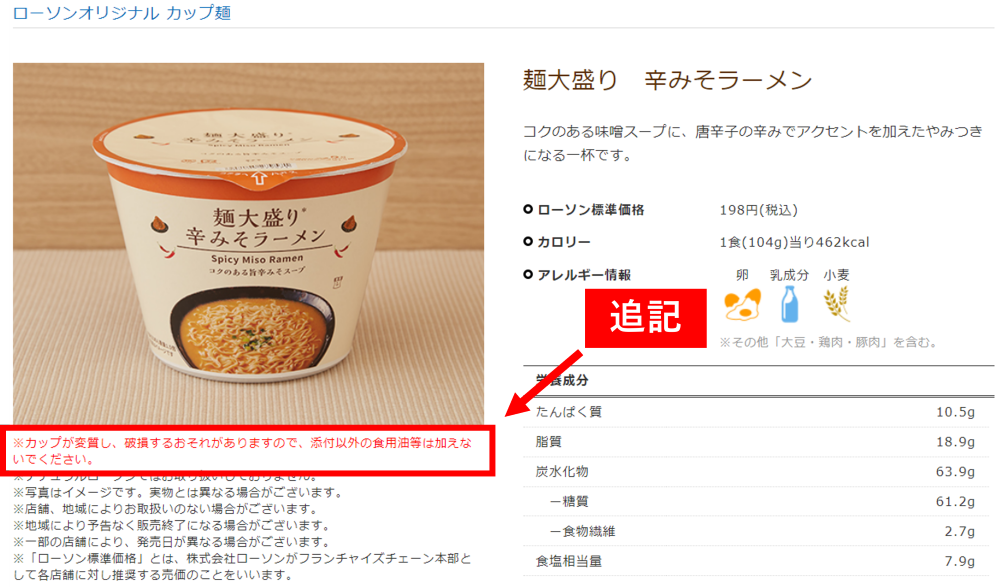Select the 食塩相当量 nutrition row
The width and height of the screenshot is (1000, 587).
click(758, 561)
